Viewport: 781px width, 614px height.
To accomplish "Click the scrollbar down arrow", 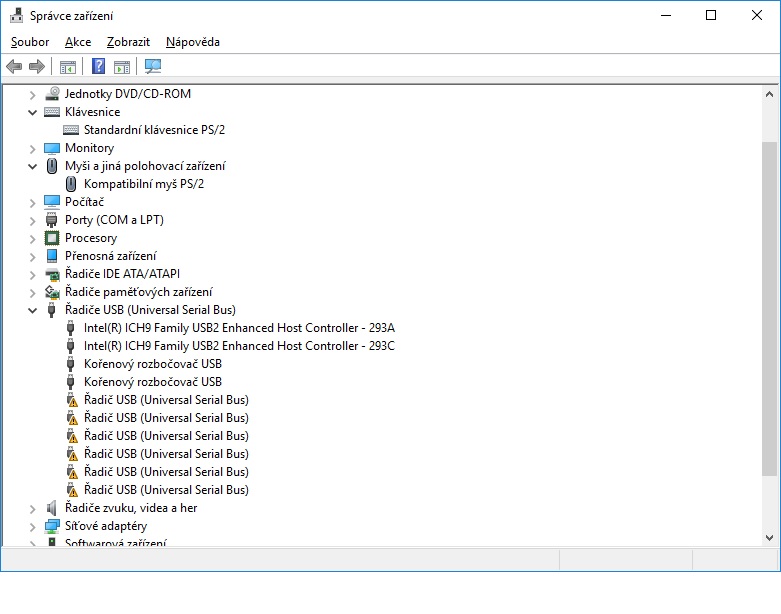I will 769,538.
